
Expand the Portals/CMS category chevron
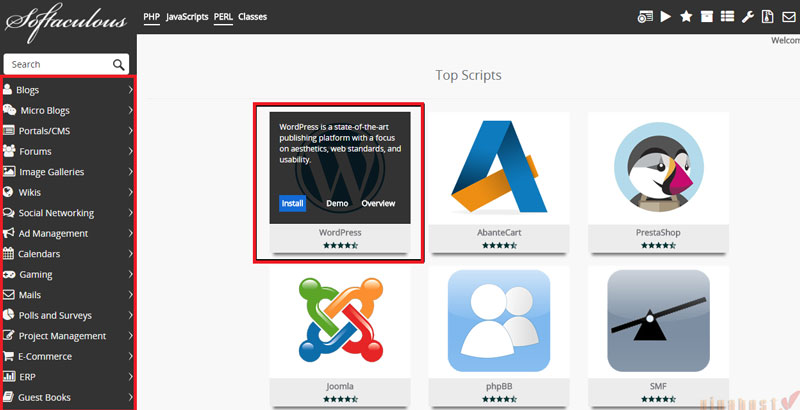130,131
